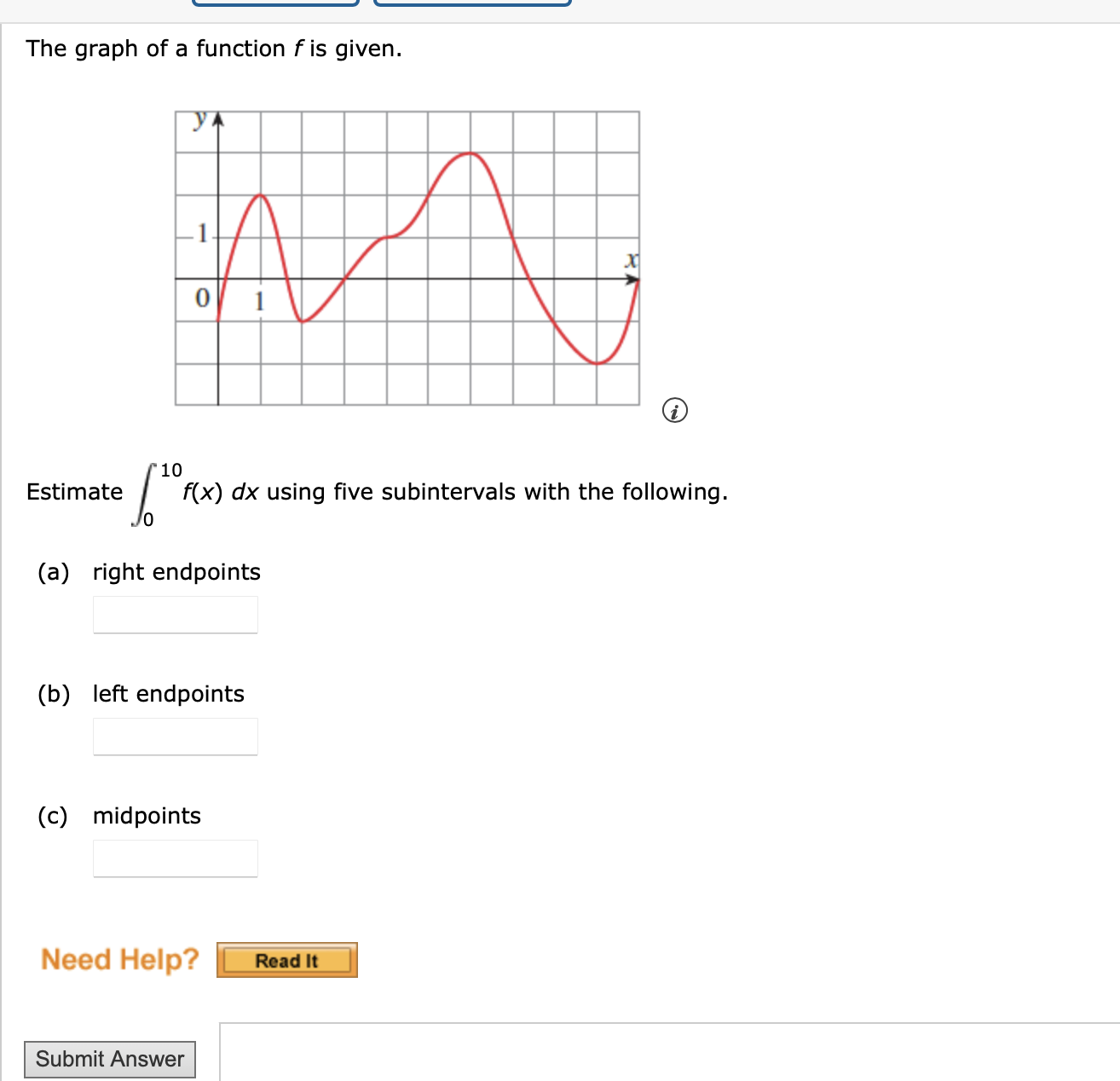Click the gridline label 1 on the x-axis
This screenshot has height=1081, width=1120.
258,302
